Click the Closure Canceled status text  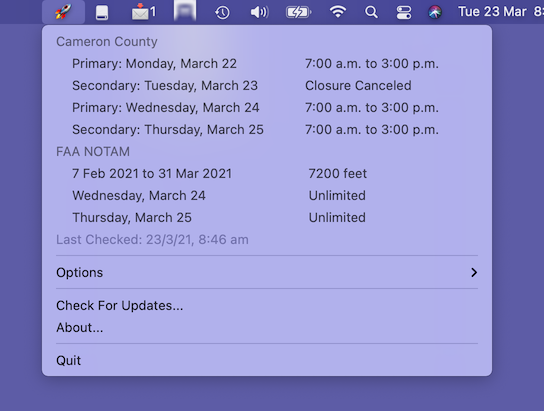(x=358, y=86)
